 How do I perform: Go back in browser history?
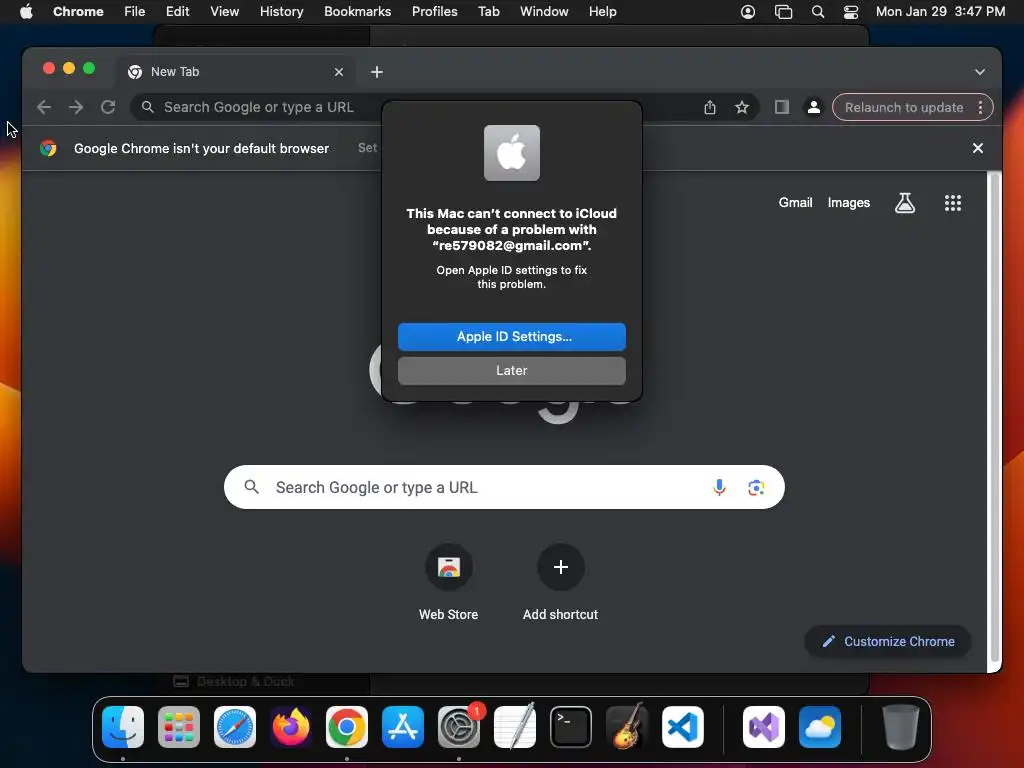(44, 107)
